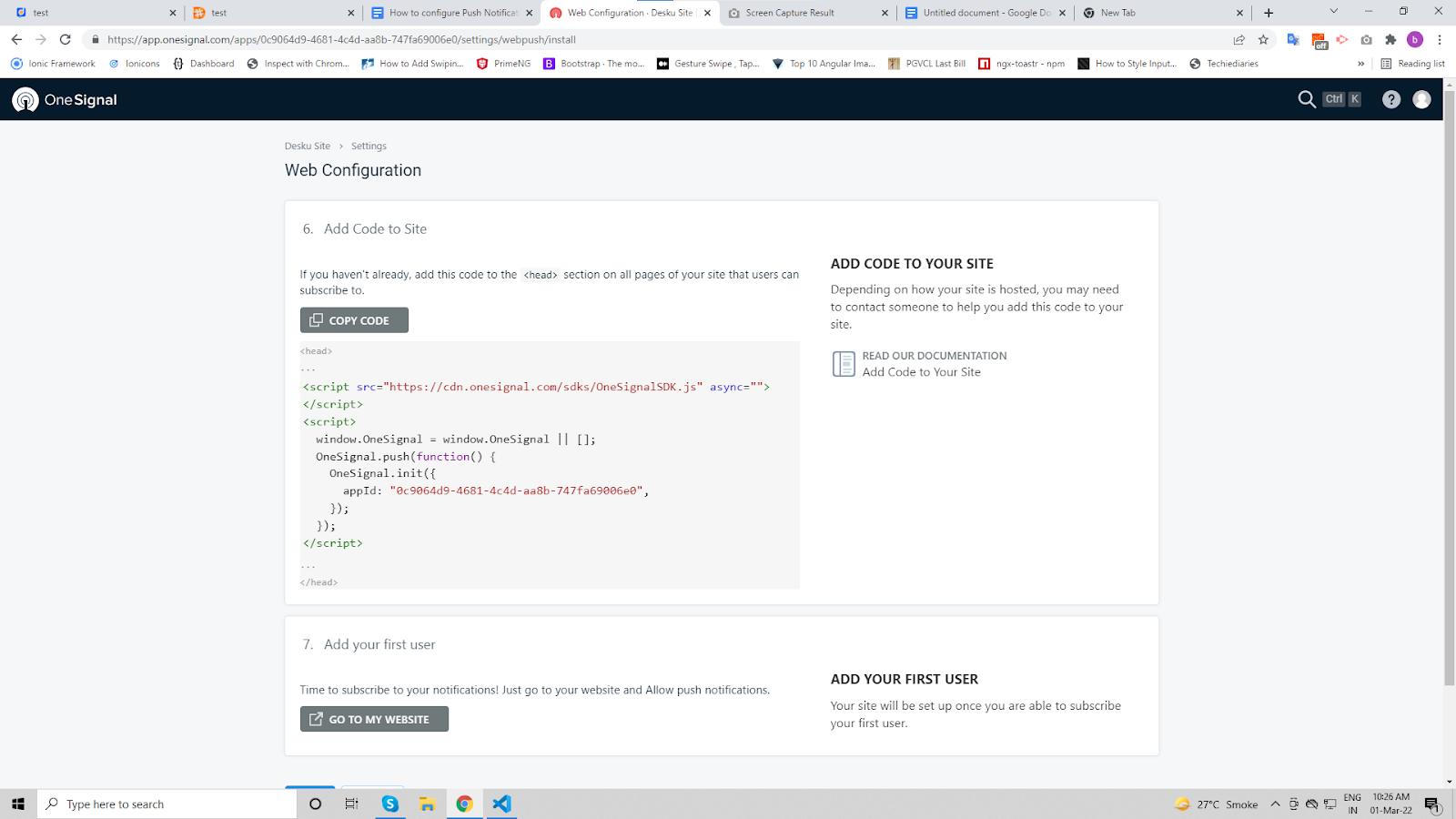The image size is (1456, 819).
Task: Click the OneSignal logo
Action: (65, 99)
